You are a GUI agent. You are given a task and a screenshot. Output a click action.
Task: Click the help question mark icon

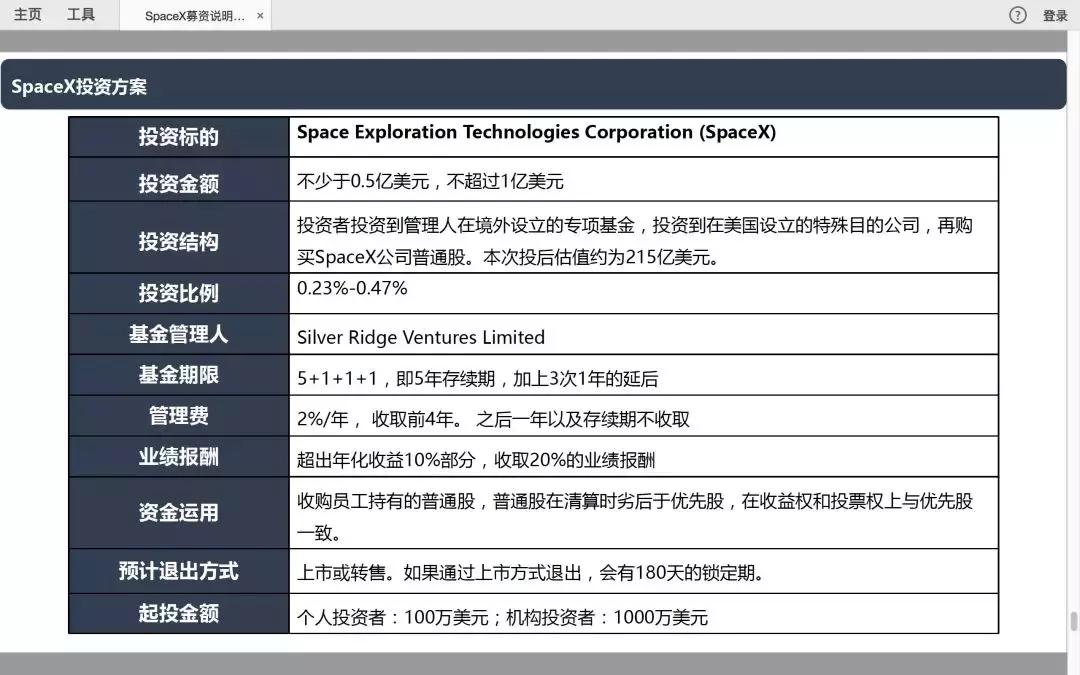click(x=1017, y=15)
